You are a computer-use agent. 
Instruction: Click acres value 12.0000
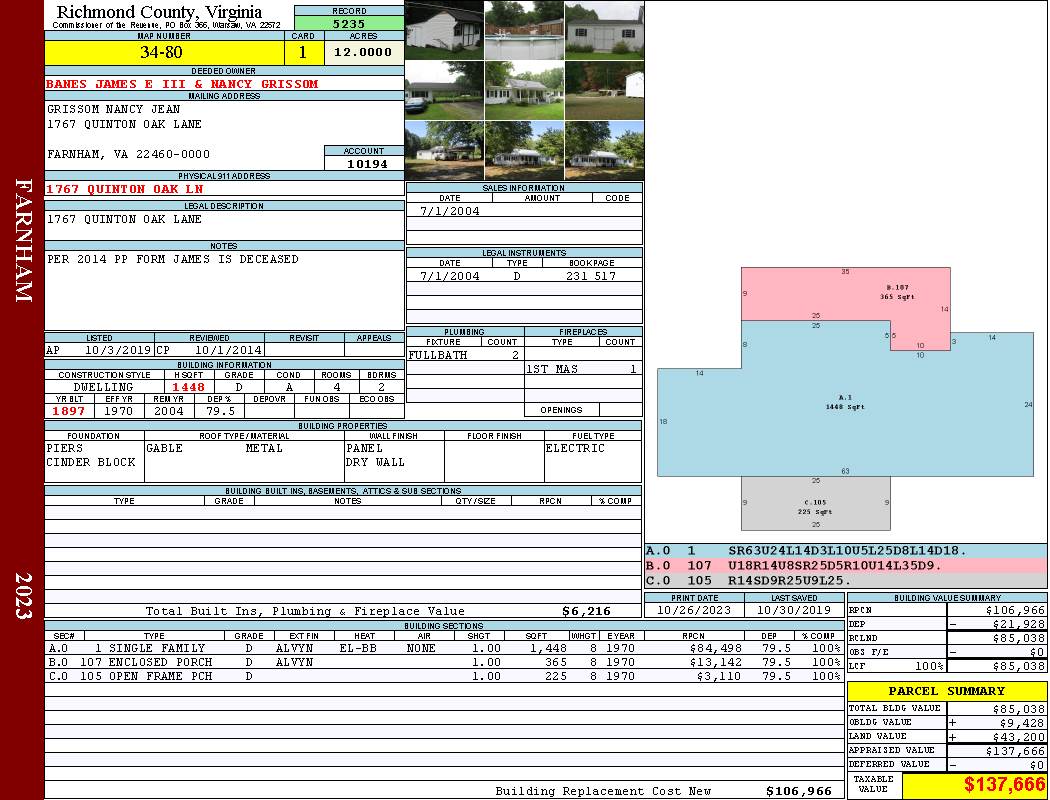coord(364,52)
